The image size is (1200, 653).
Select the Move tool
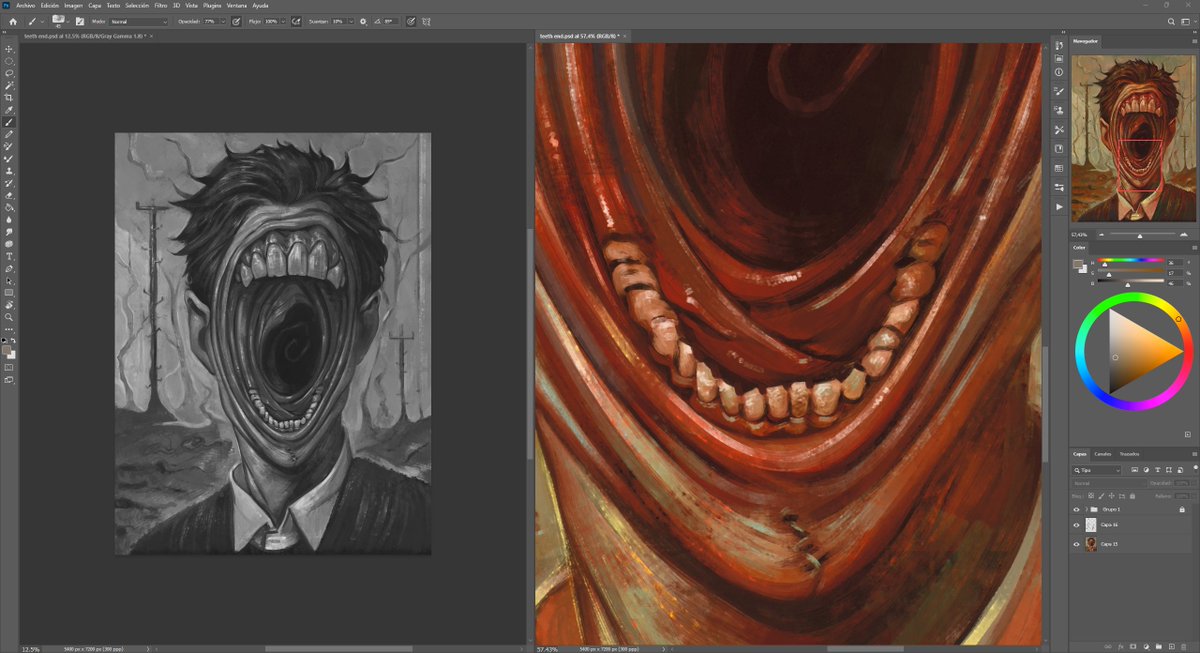[x=9, y=49]
